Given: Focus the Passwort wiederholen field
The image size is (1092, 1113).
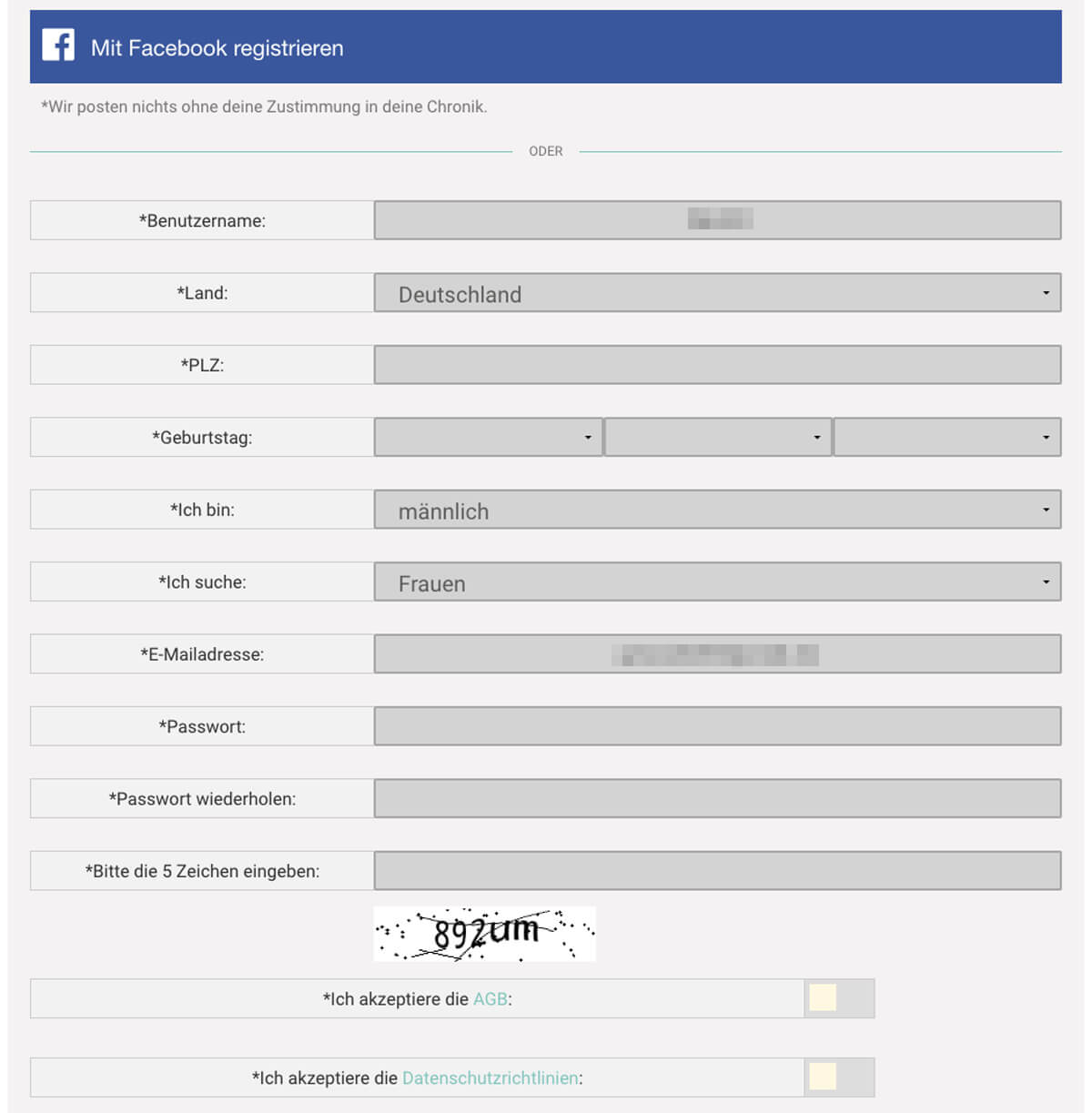Looking at the screenshot, I should (x=717, y=798).
